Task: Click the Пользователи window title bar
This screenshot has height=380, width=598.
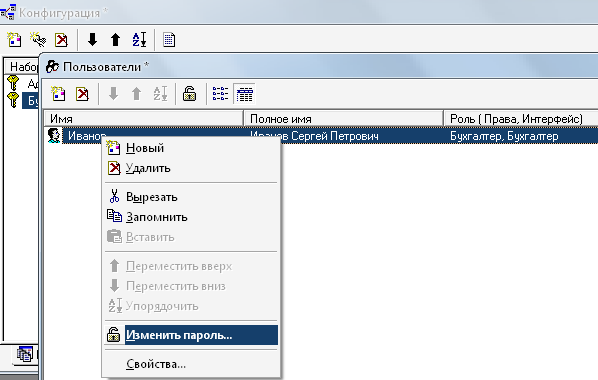Action: click(x=320, y=66)
